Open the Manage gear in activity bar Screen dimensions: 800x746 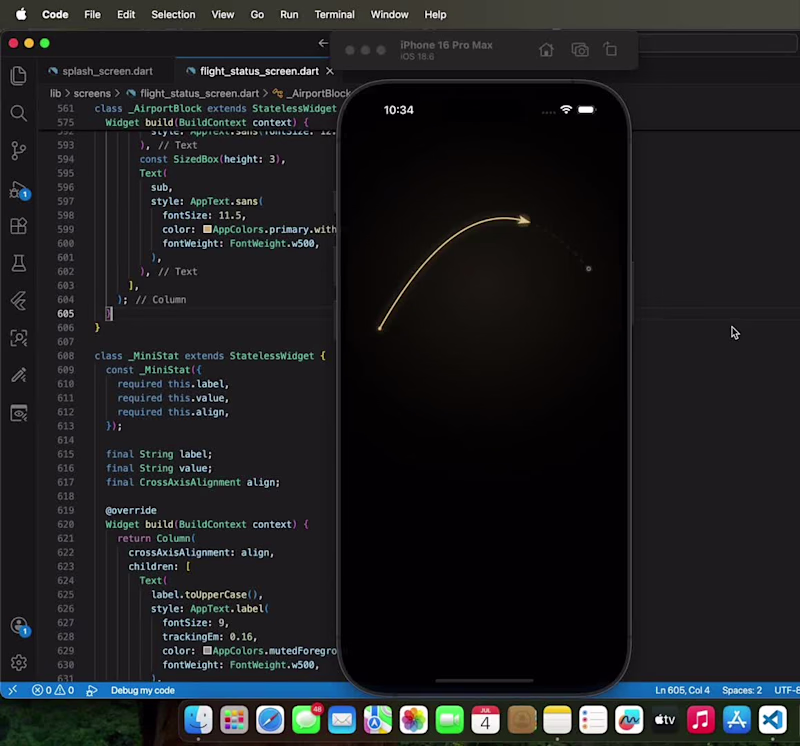[x=19, y=662]
